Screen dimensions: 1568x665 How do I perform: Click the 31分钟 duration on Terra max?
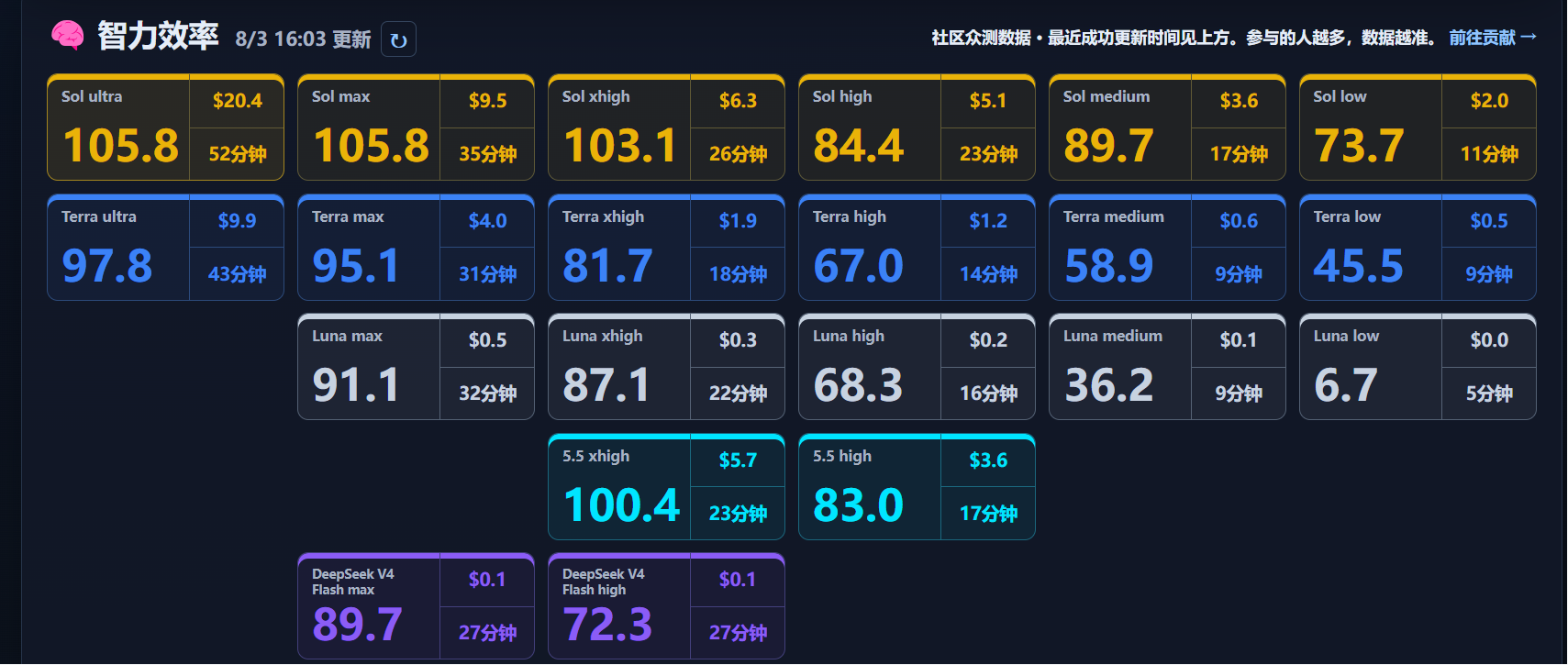tap(488, 274)
